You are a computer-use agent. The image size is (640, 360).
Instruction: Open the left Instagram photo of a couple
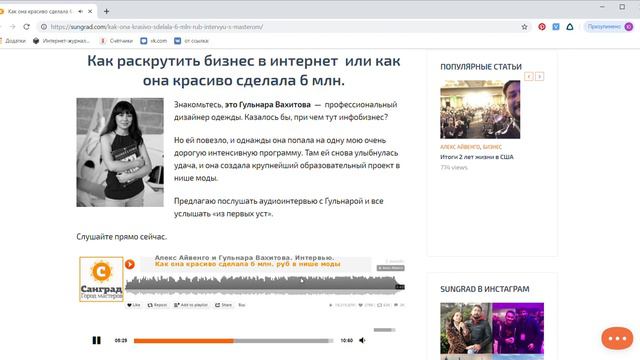tap(466, 328)
